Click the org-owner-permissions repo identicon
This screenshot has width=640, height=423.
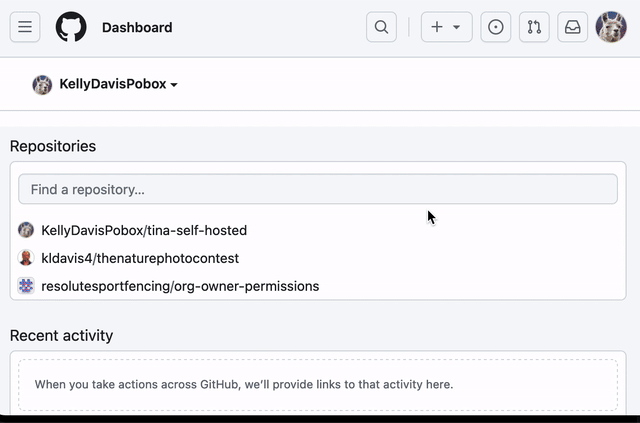coord(26,286)
